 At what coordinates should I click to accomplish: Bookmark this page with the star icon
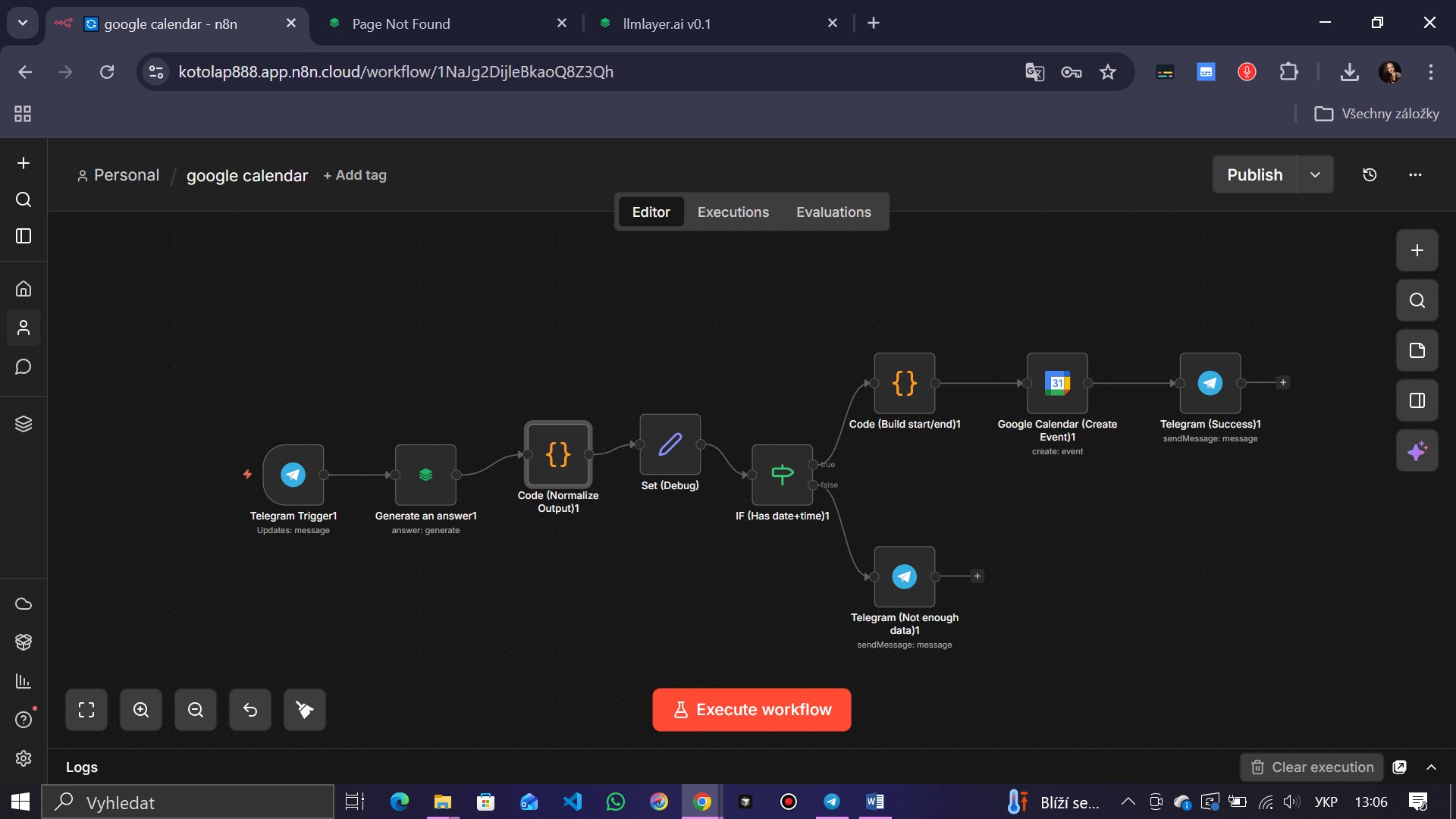coord(1108,72)
